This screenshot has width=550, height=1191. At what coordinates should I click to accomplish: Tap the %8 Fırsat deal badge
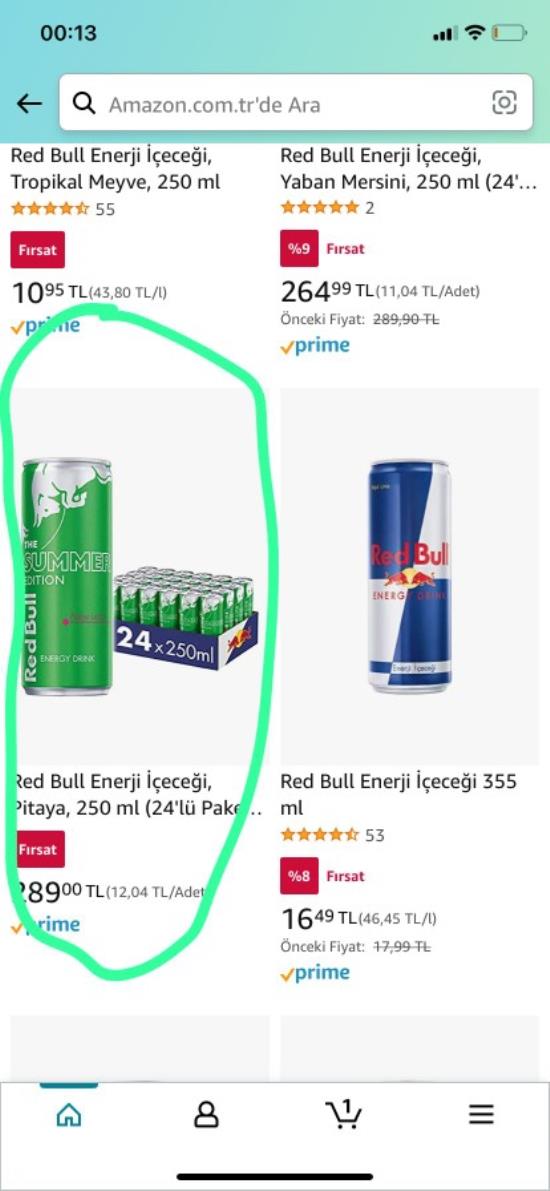click(x=322, y=876)
